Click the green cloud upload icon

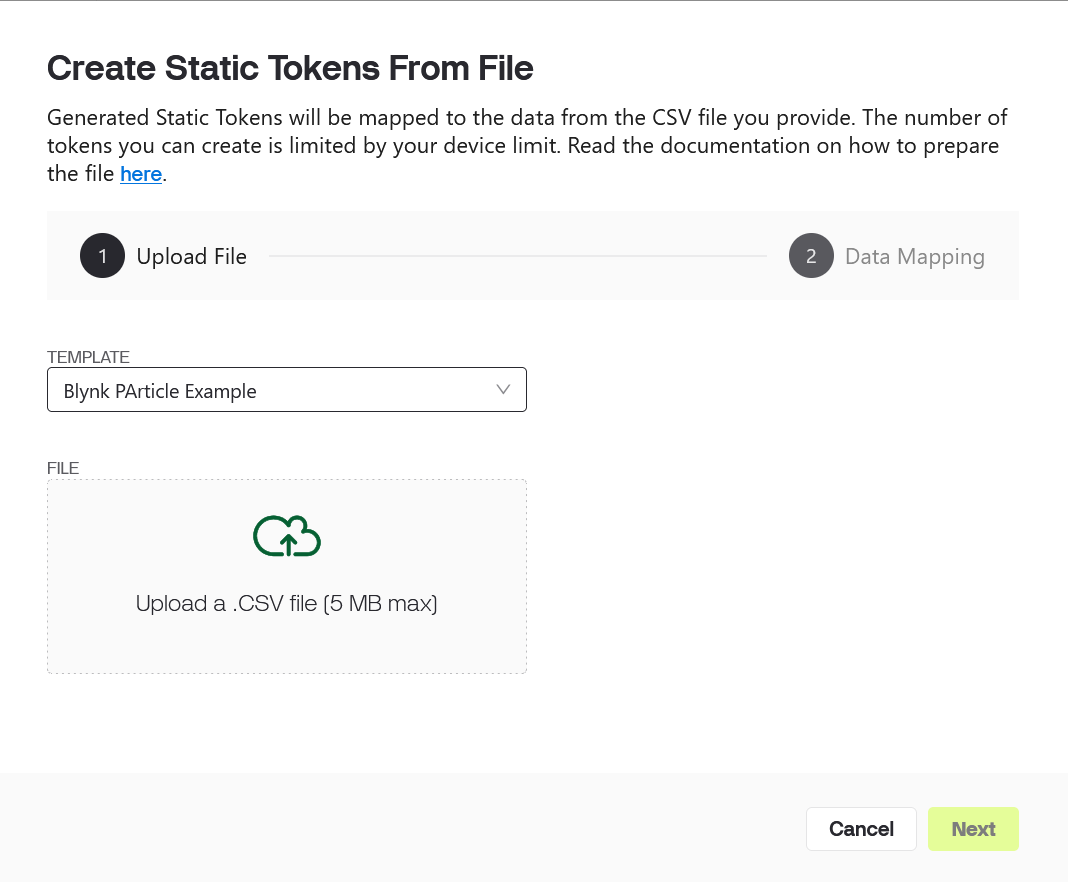pos(287,536)
